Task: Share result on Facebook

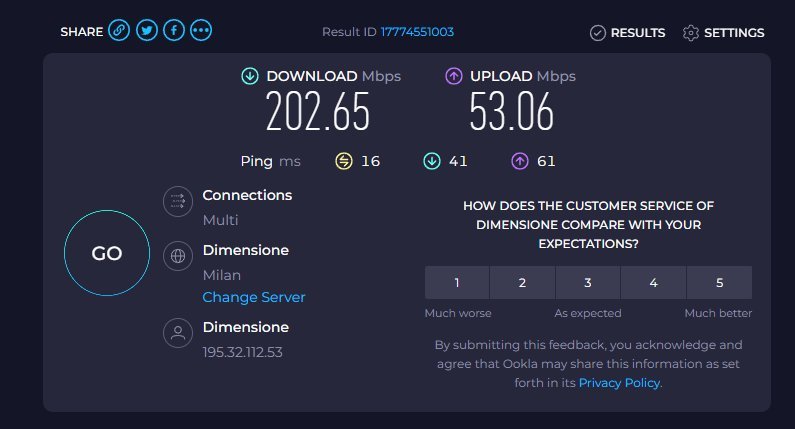Action: pyautogui.click(x=174, y=31)
